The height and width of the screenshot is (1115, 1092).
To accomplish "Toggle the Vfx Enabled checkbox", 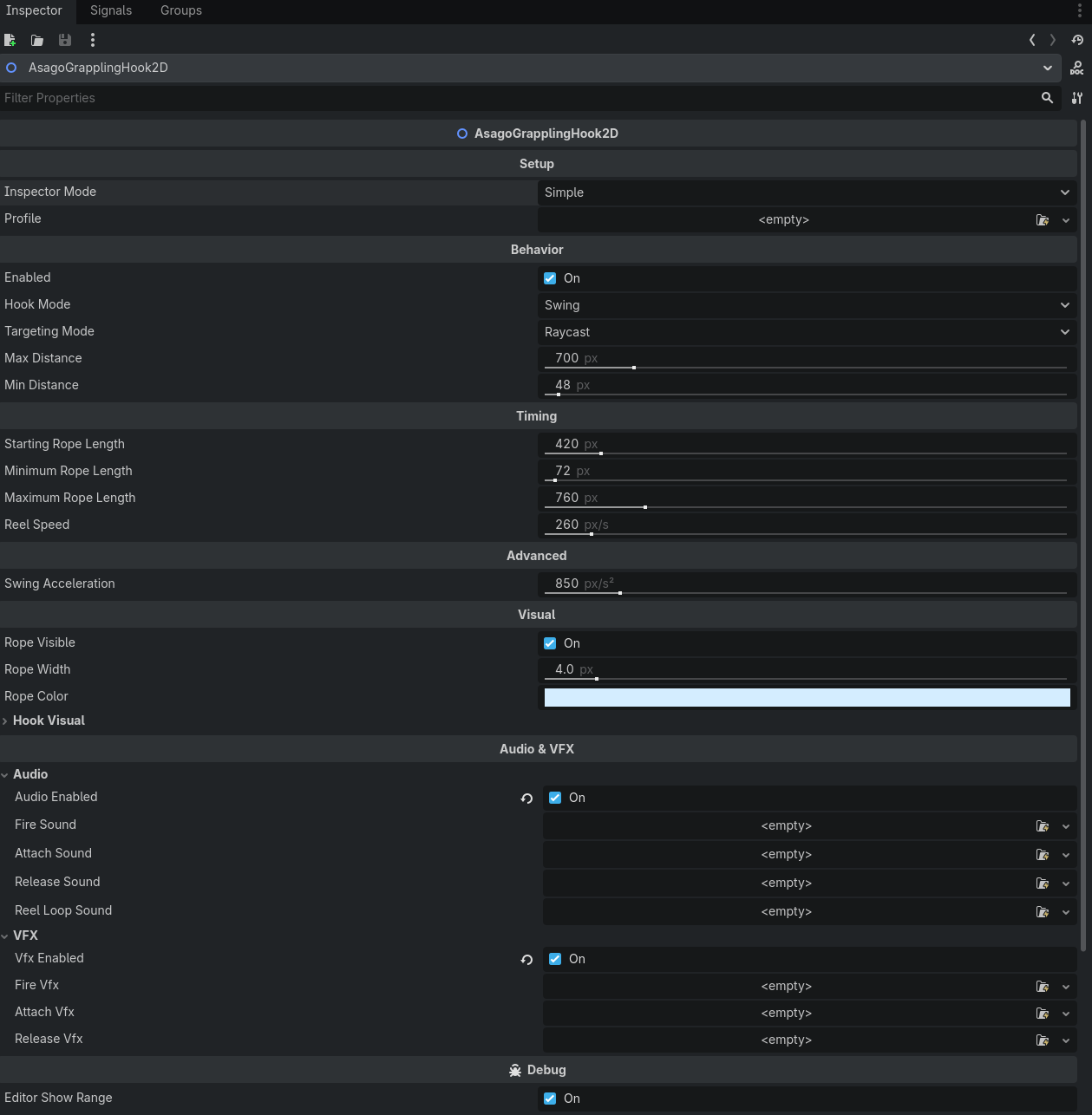I will click(555, 959).
